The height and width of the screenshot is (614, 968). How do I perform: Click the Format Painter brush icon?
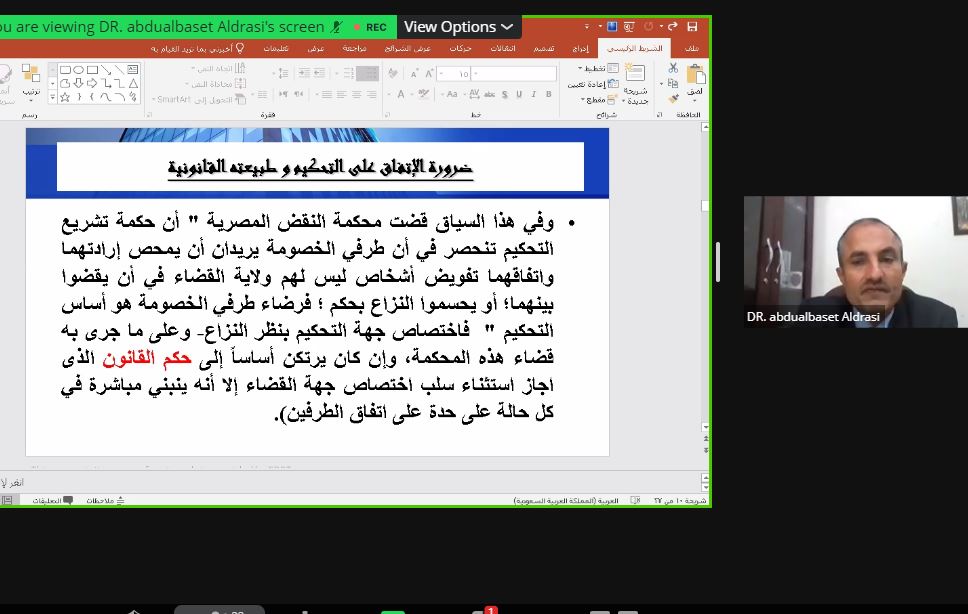673,97
